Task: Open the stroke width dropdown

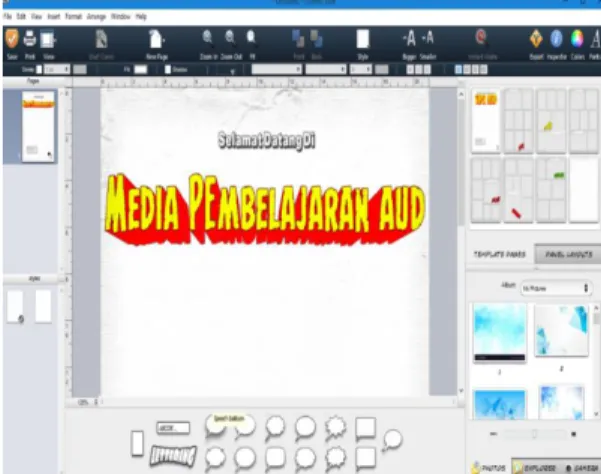Action: (57, 69)
